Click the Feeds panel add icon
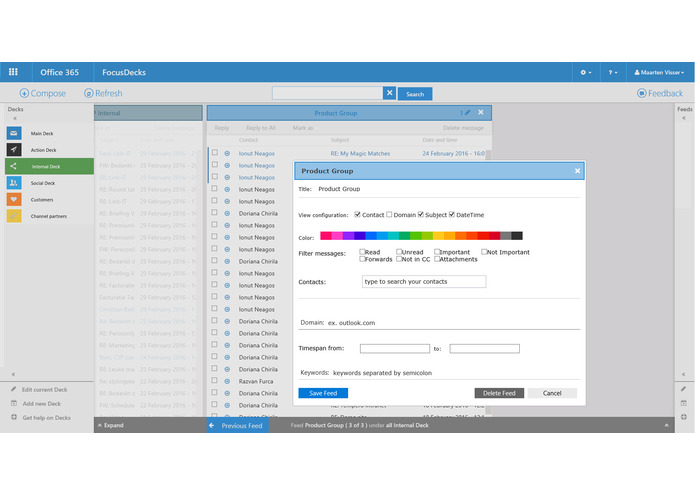Viewport: 695px width, 494px height. pos(683,403)
